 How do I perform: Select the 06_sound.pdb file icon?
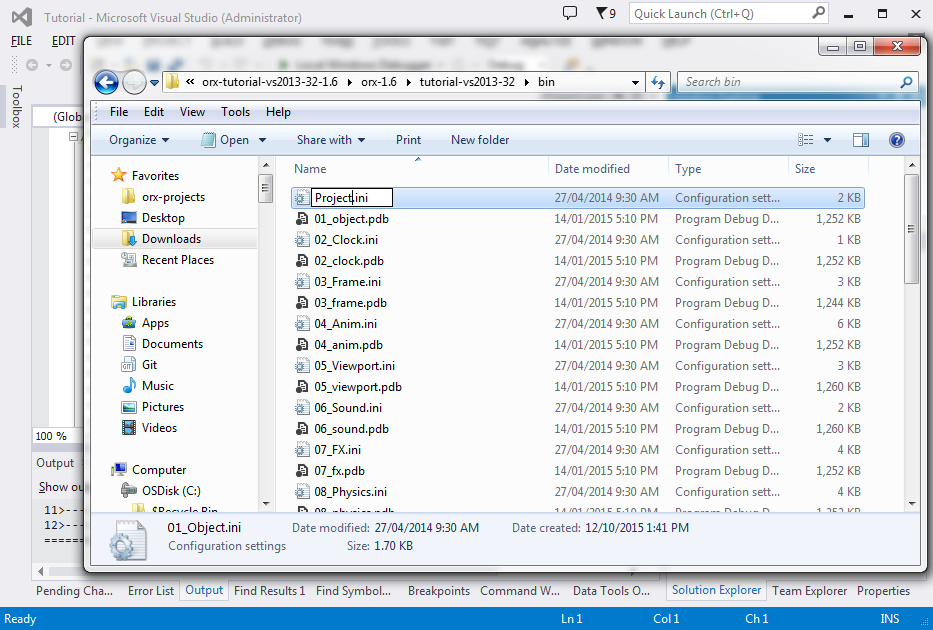click(302, 429)
